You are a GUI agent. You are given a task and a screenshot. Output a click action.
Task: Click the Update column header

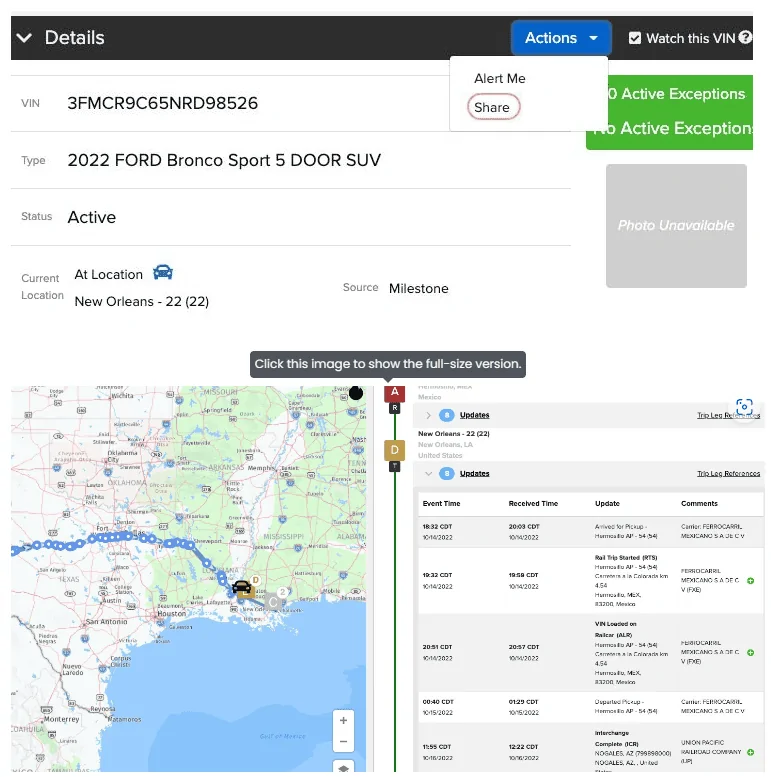[607, 503]
